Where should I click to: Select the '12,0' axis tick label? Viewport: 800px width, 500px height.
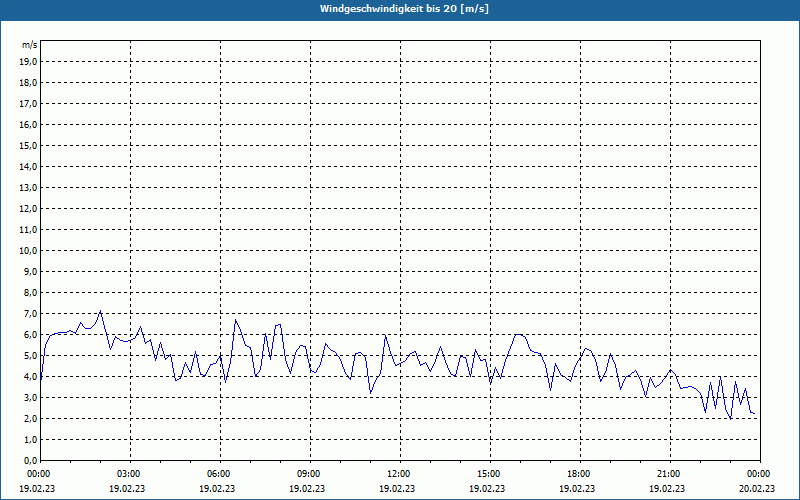28,209
